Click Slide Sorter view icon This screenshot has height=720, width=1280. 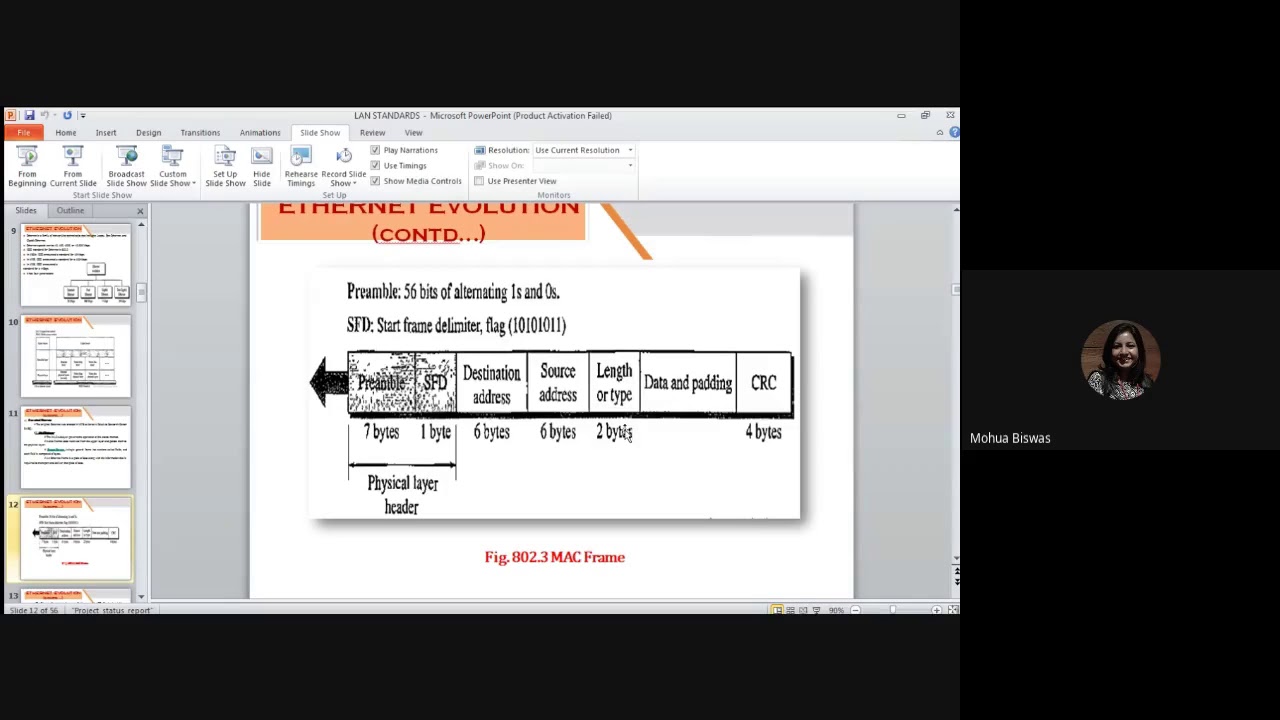(790, 610)
